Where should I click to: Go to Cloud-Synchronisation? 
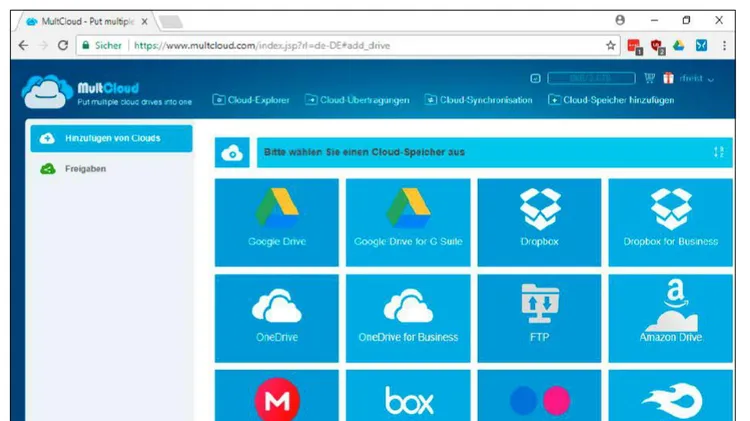click(x=478, y=100)
